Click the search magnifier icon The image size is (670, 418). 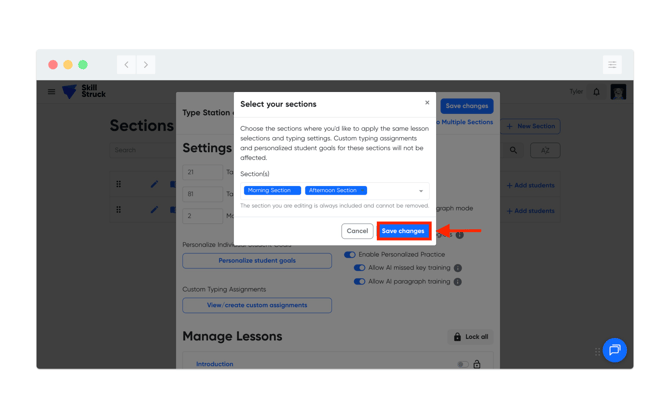[x=513, y=150]
